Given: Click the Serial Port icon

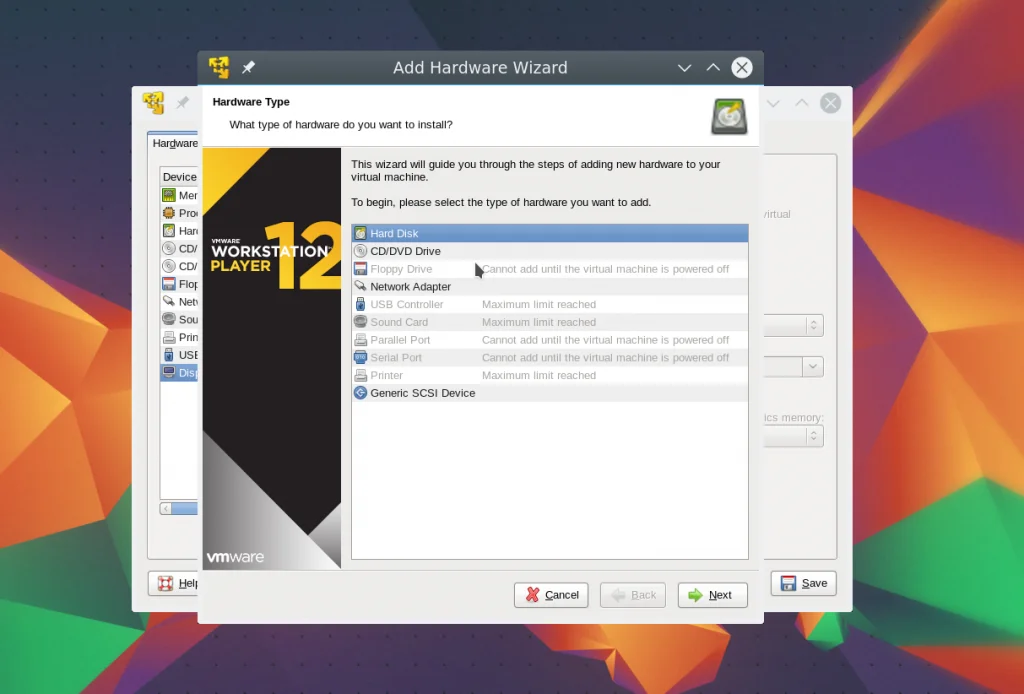Looking at the screenshot, I should 360,357.
